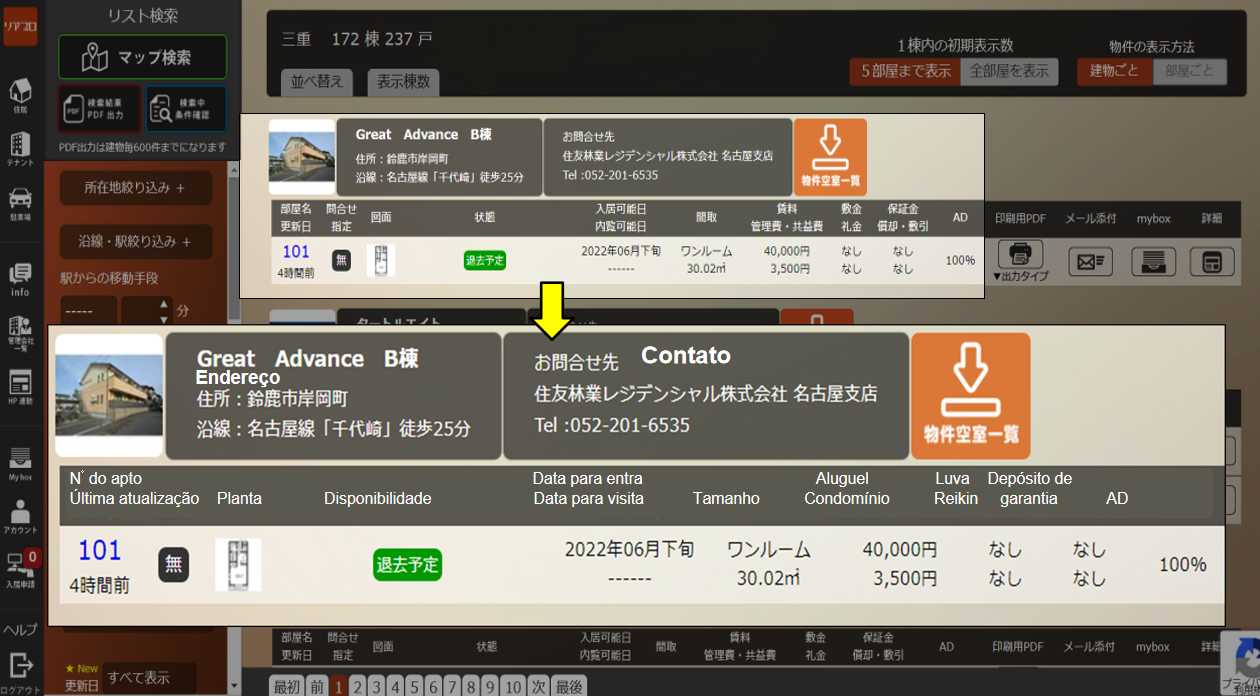Click the mybox tray icon in the listing row
1260x696 pixels.
pyautogui.click(x=1153, y=261)
